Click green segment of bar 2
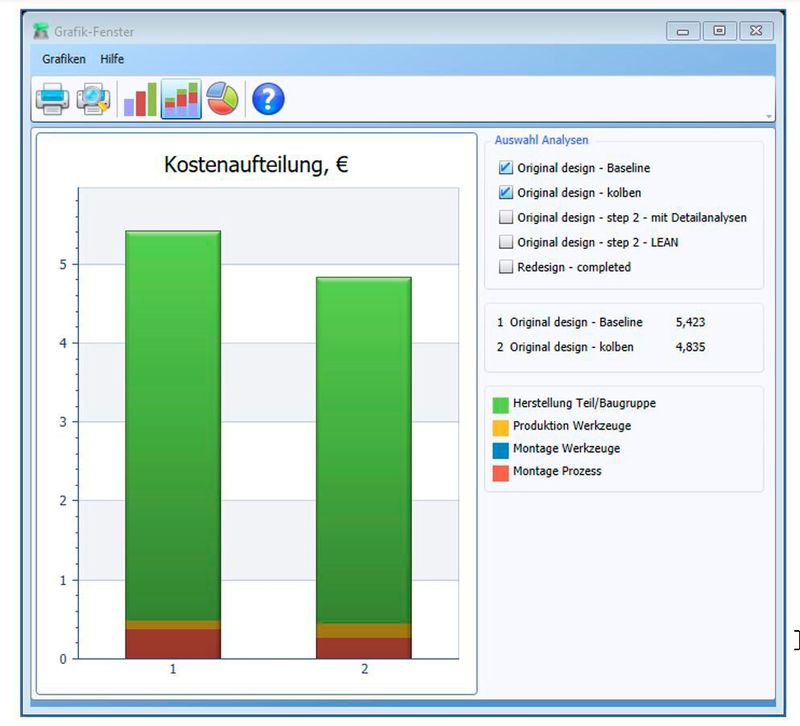 pyautogui.click(x=364, y=450)
